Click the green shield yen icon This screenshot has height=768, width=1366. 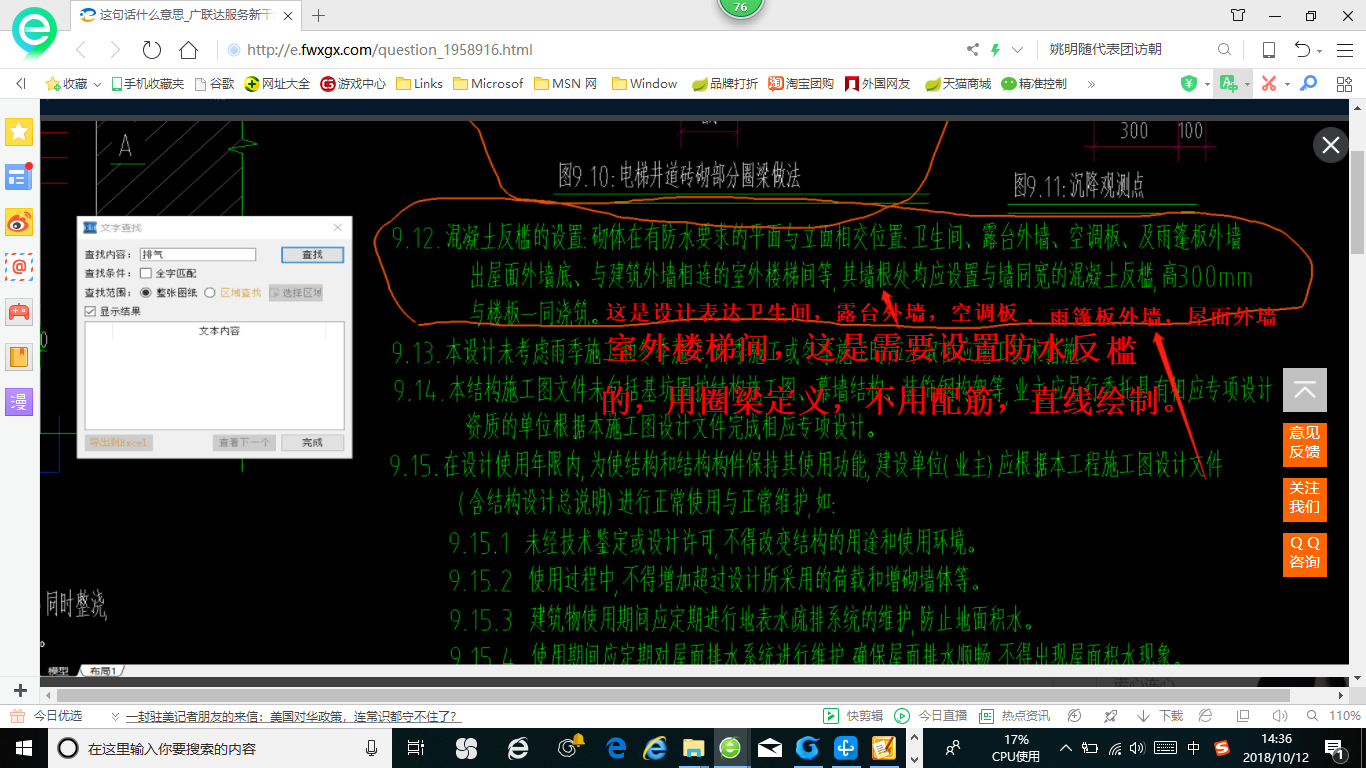click(1189, 84)
